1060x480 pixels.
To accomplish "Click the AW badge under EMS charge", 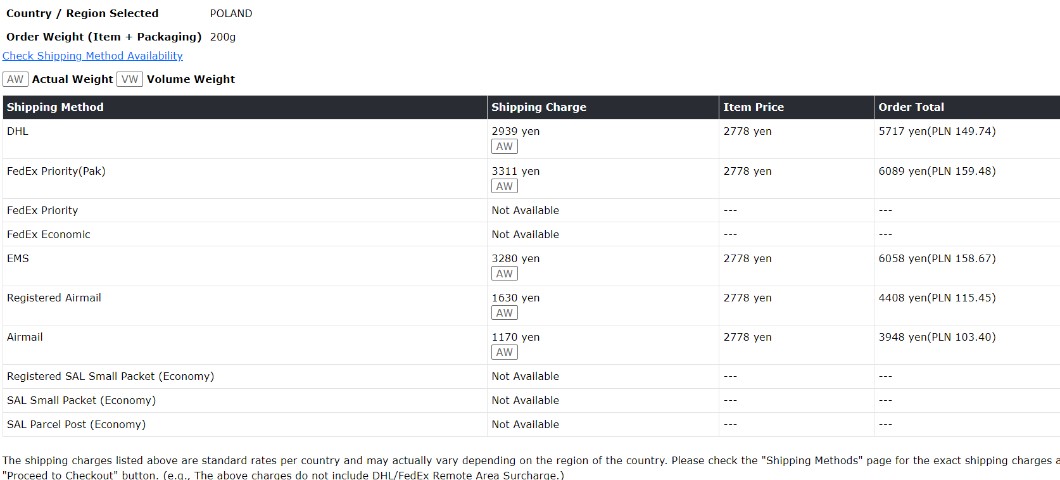I will [504, 274].
